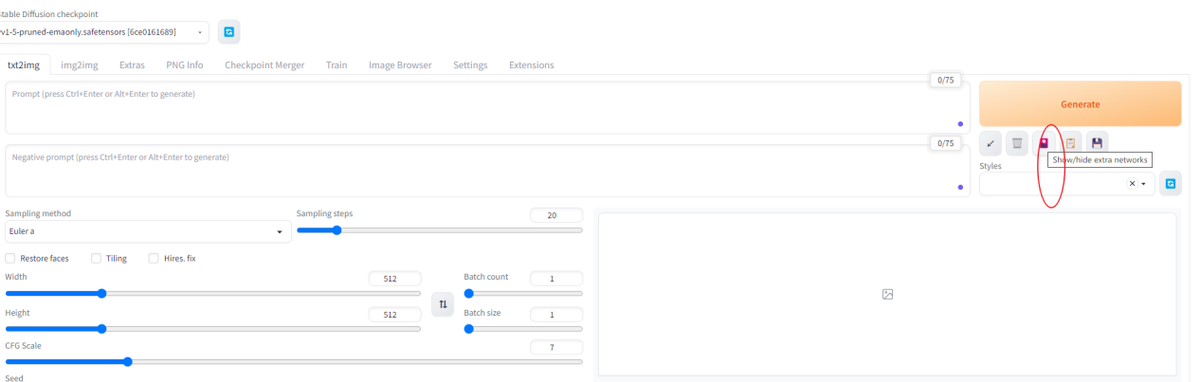Open the Styles dropdown arrow

coord(1144,184)
